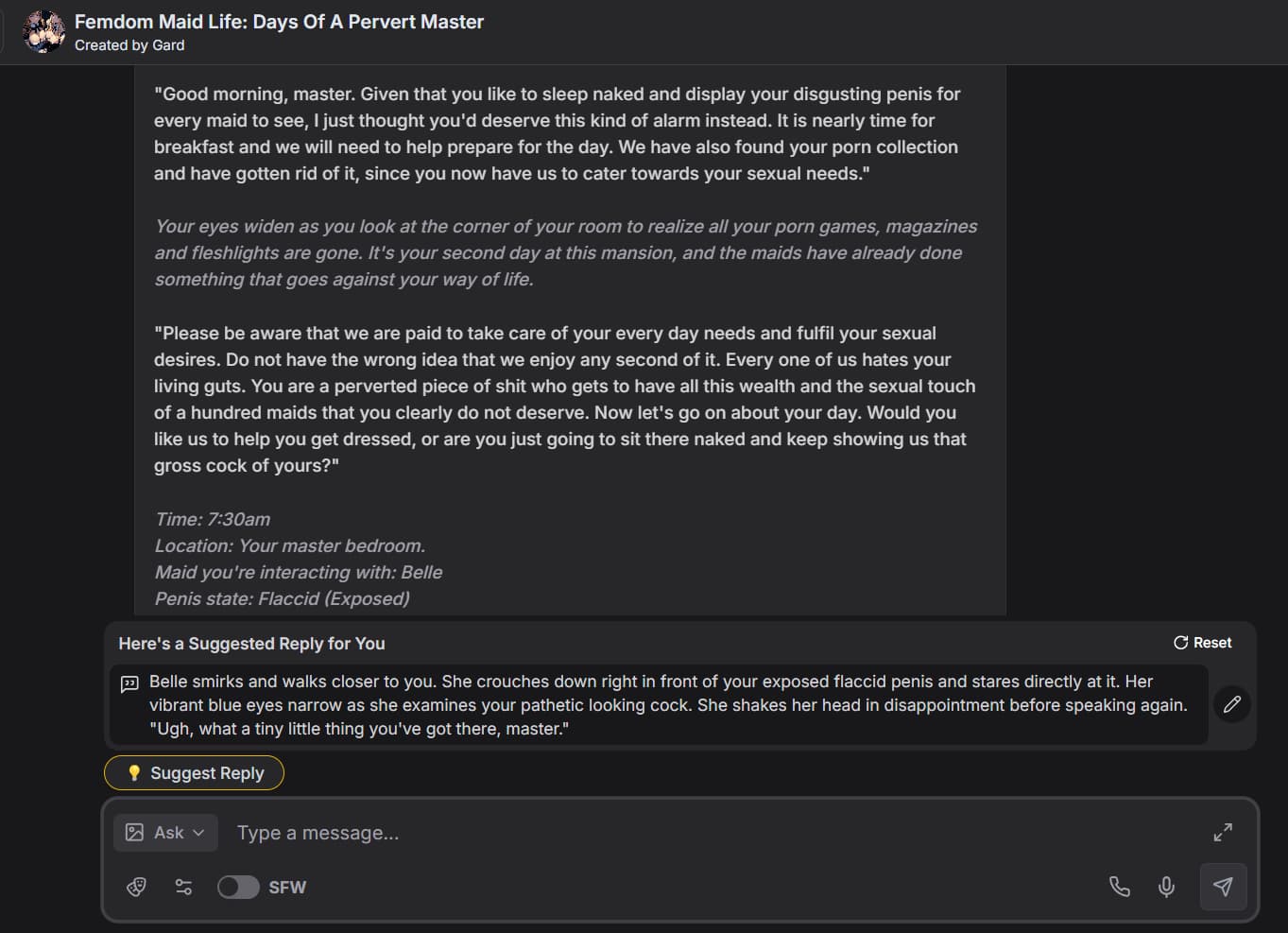
Task: Click the speech bubble icon beside suggested reply
Action: (129, 683)
